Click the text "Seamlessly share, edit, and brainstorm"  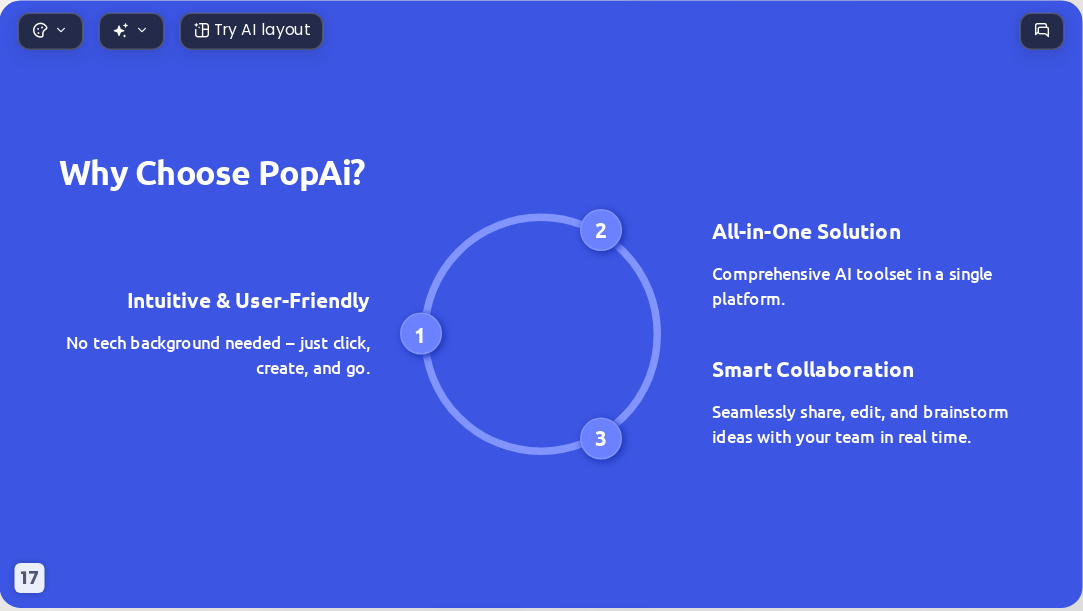[x=860, y=412]
